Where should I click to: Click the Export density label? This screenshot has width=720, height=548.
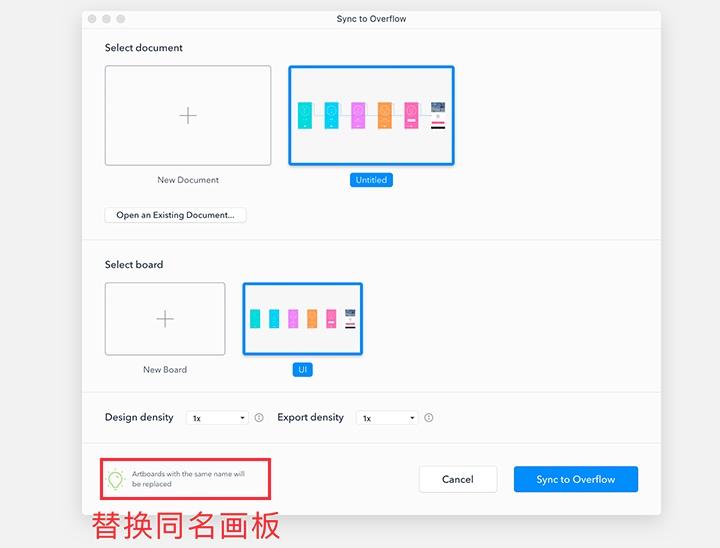[310, 417]
